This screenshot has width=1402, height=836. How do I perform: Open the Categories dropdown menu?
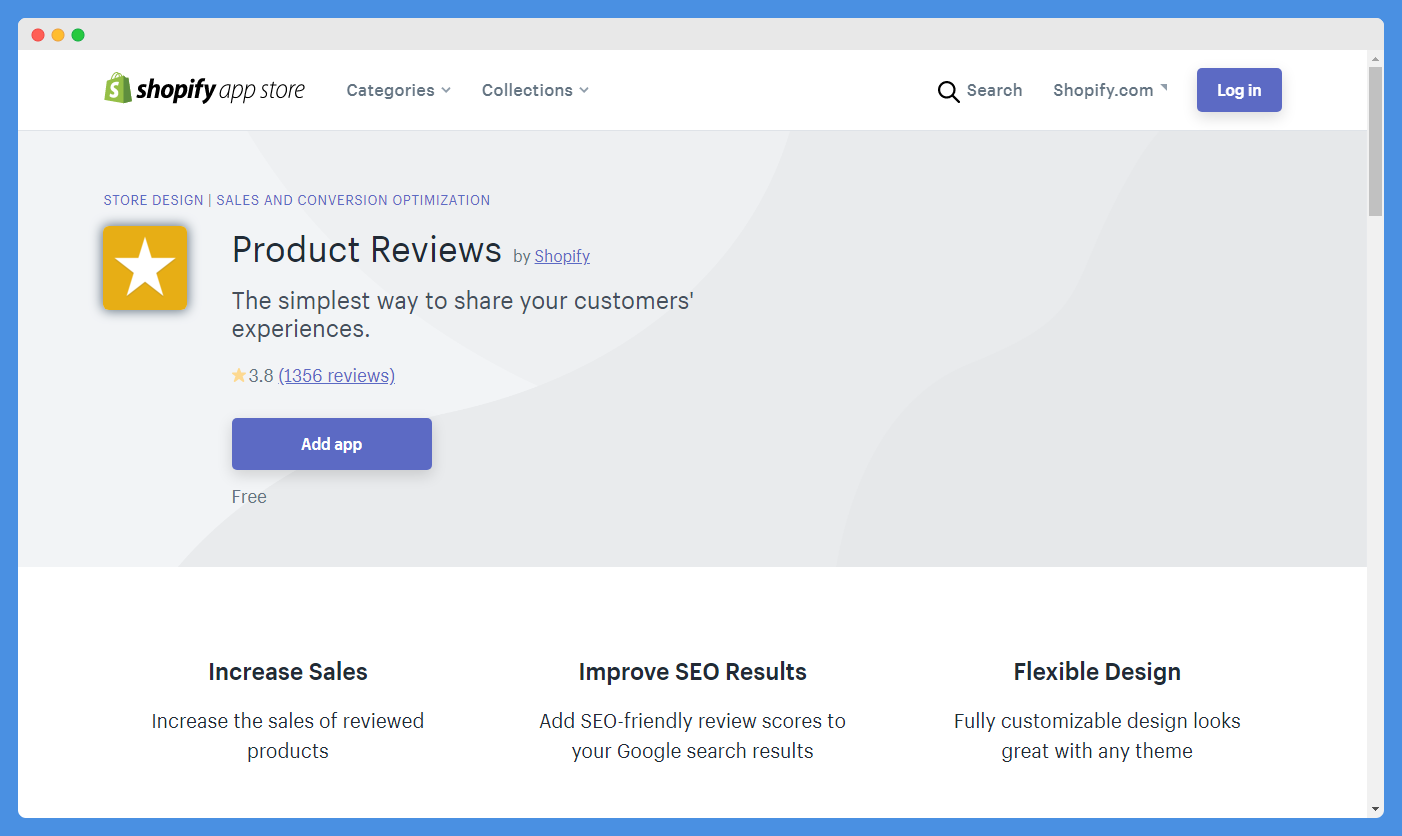click(399, 90)
